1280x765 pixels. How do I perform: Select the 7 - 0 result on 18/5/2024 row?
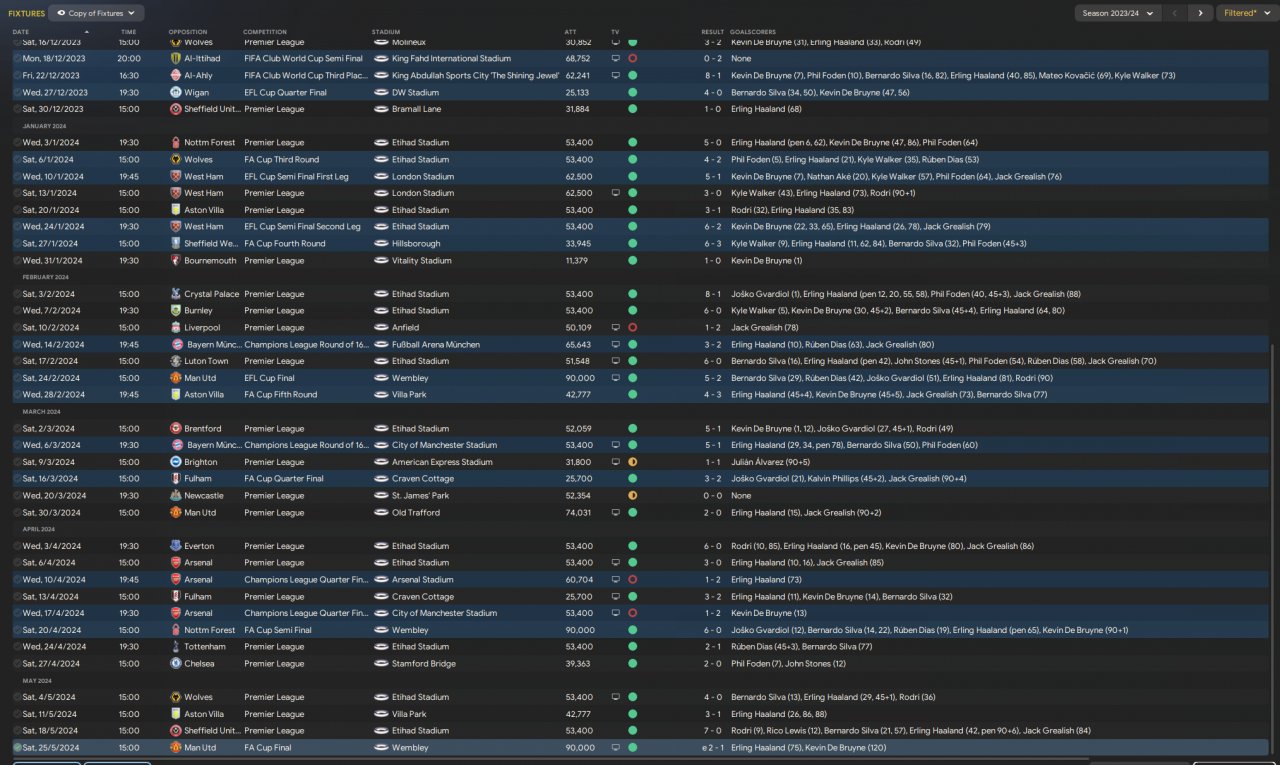pos(712,731)
